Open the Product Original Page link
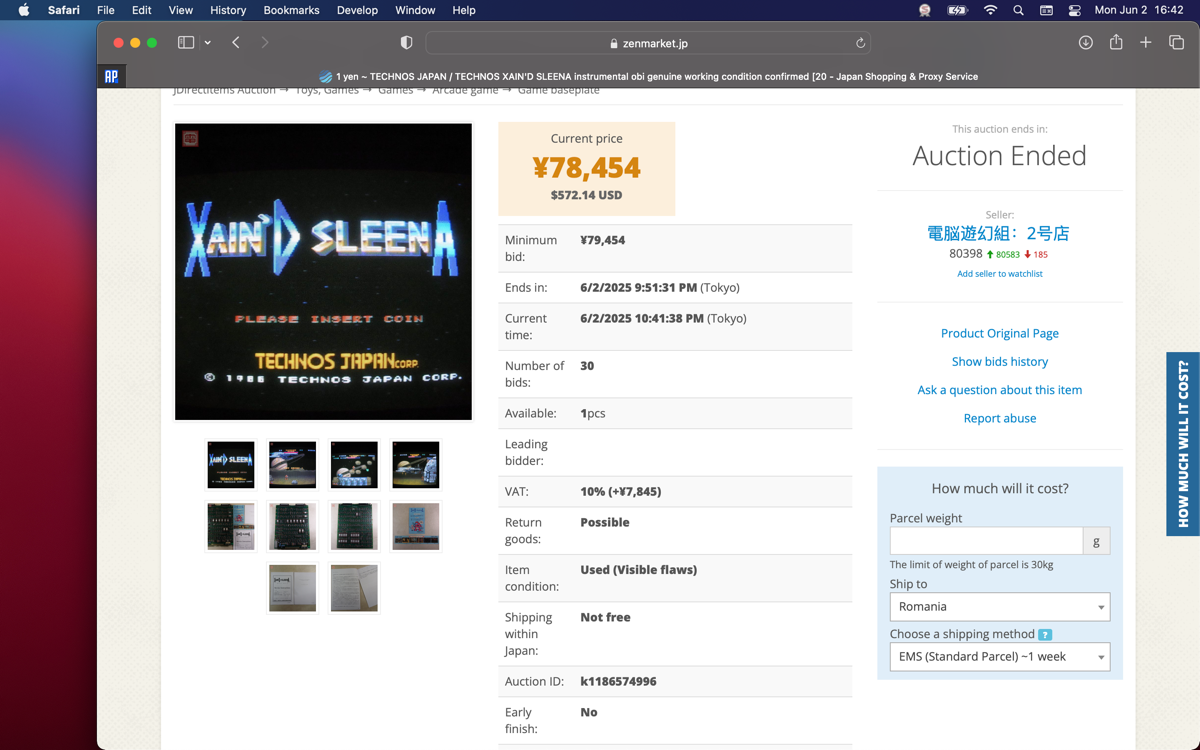The width and height of the screenshot is (1200, 750). (1000, 333)
